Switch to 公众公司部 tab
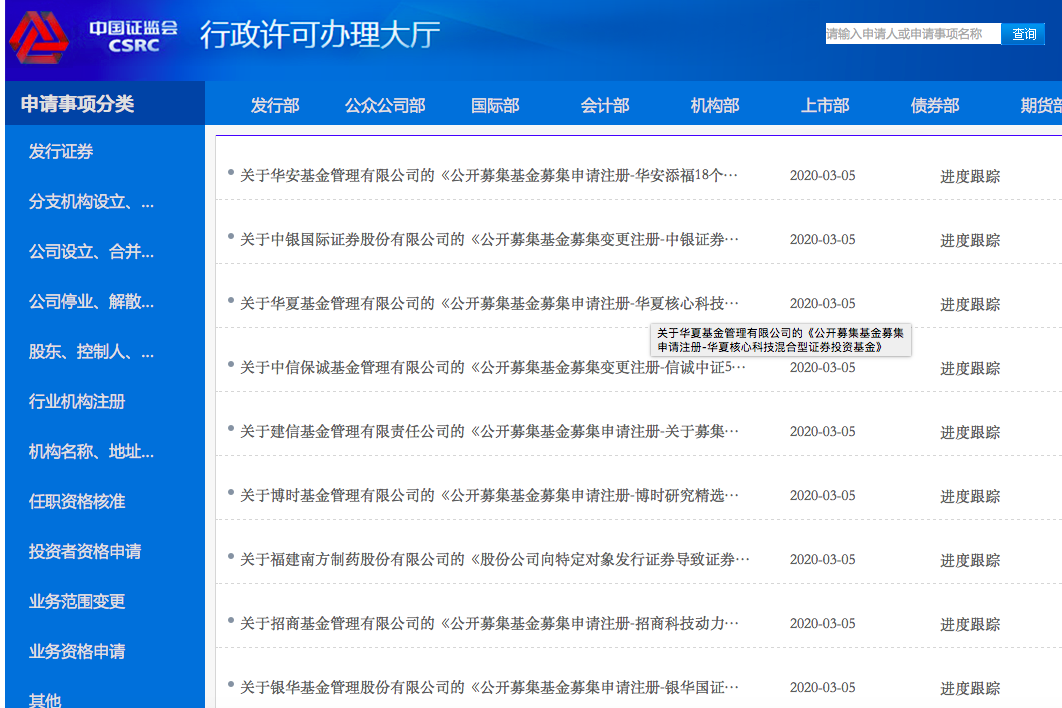Screen dimensions: 1062x708 point(385,105)
